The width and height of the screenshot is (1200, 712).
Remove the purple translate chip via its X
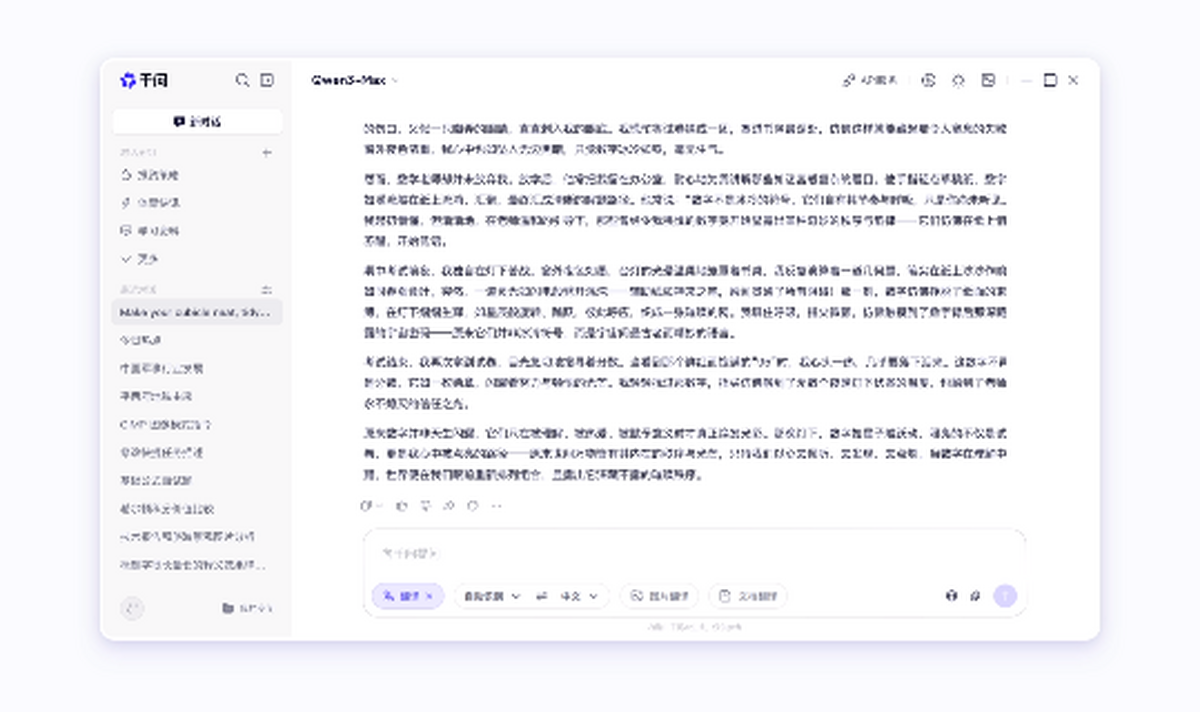tap(430, 596)
